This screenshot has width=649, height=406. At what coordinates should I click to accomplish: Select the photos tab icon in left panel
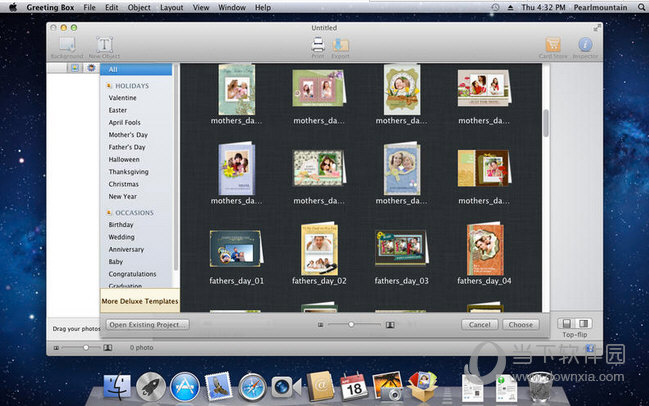pos(75,68)
